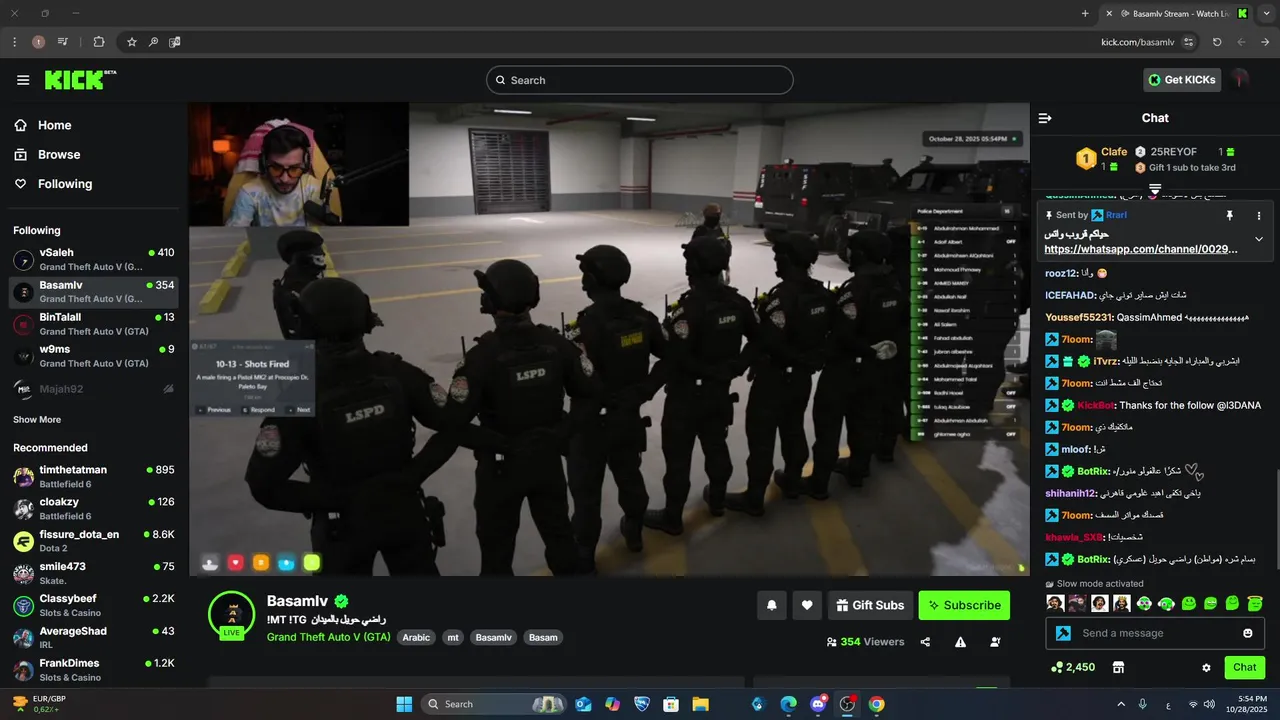
Task: Bookmark page with browser star icon
Action: point(131,42)
